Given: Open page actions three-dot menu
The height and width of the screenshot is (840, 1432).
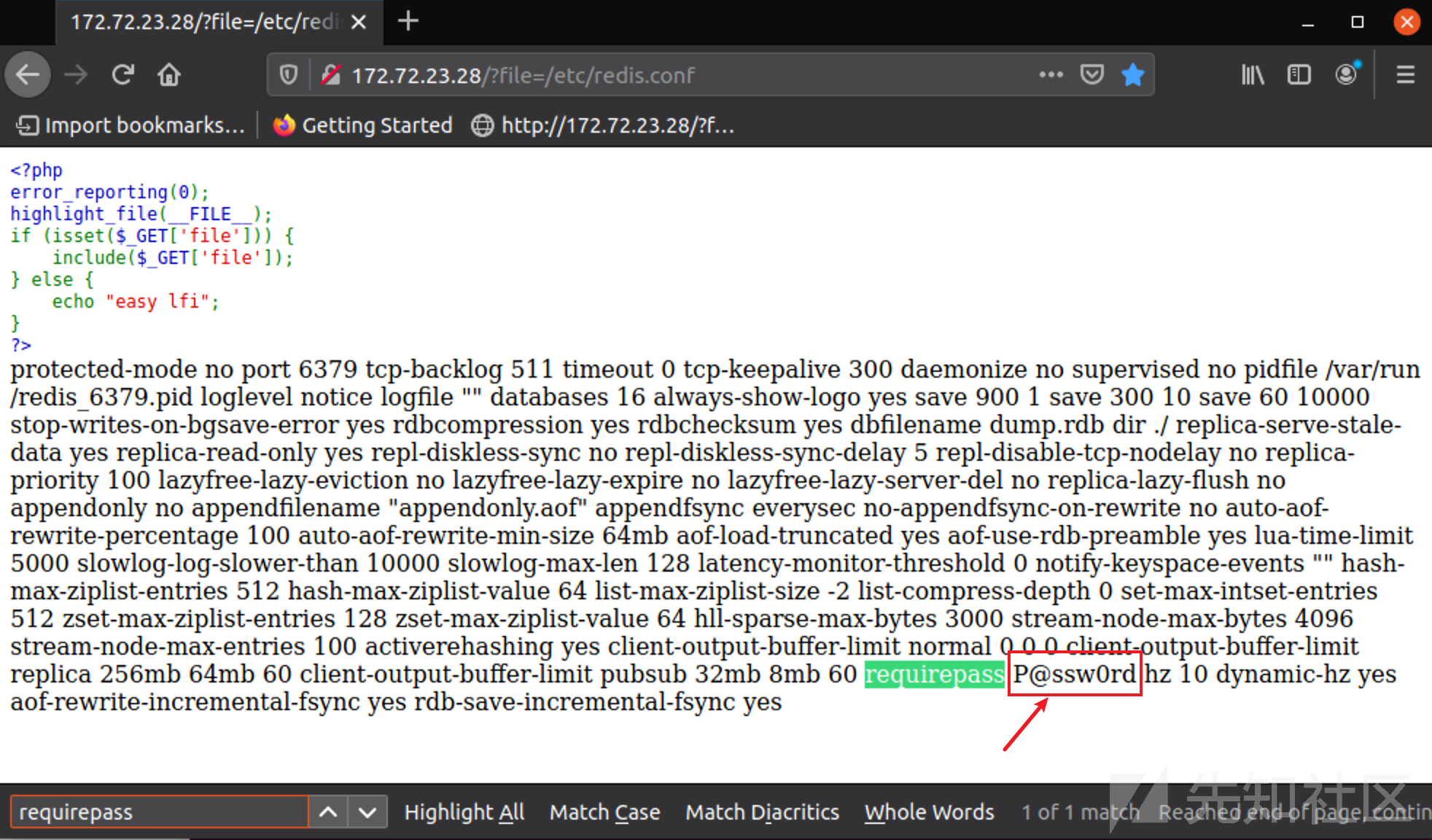Looking at the screenshot, I should 1051,74.
